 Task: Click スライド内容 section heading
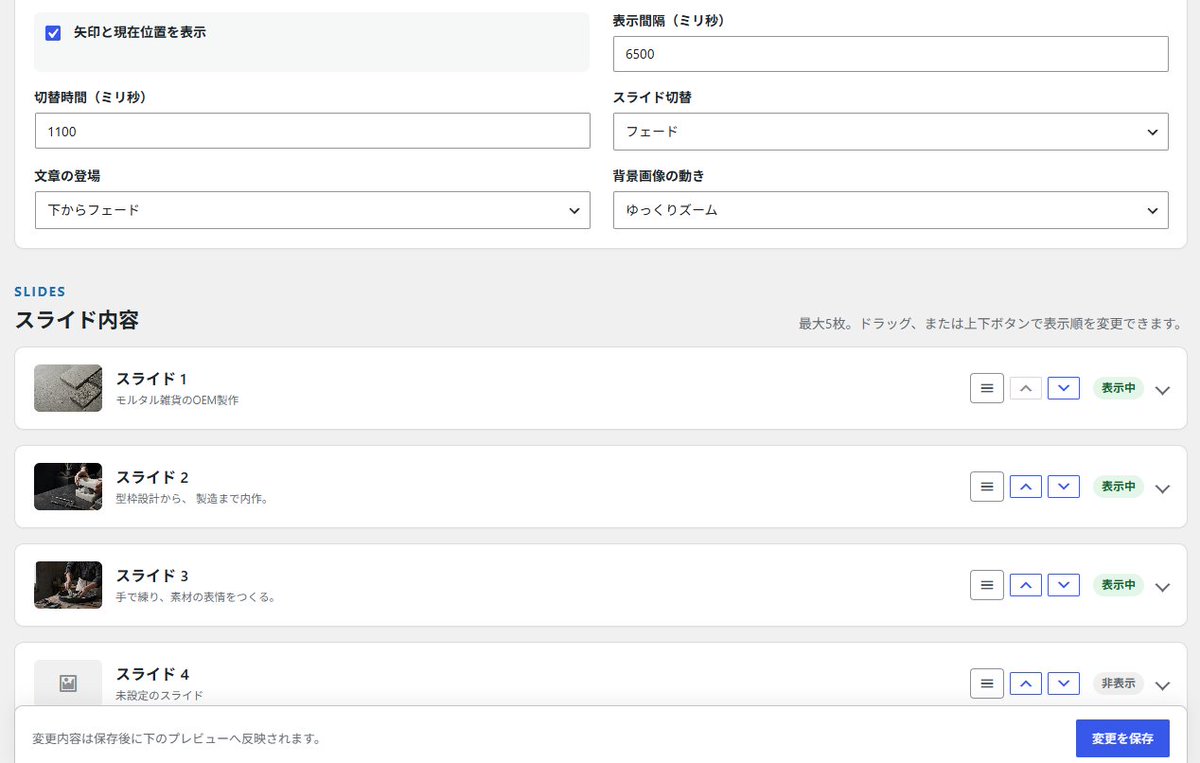tap(76, 320)
